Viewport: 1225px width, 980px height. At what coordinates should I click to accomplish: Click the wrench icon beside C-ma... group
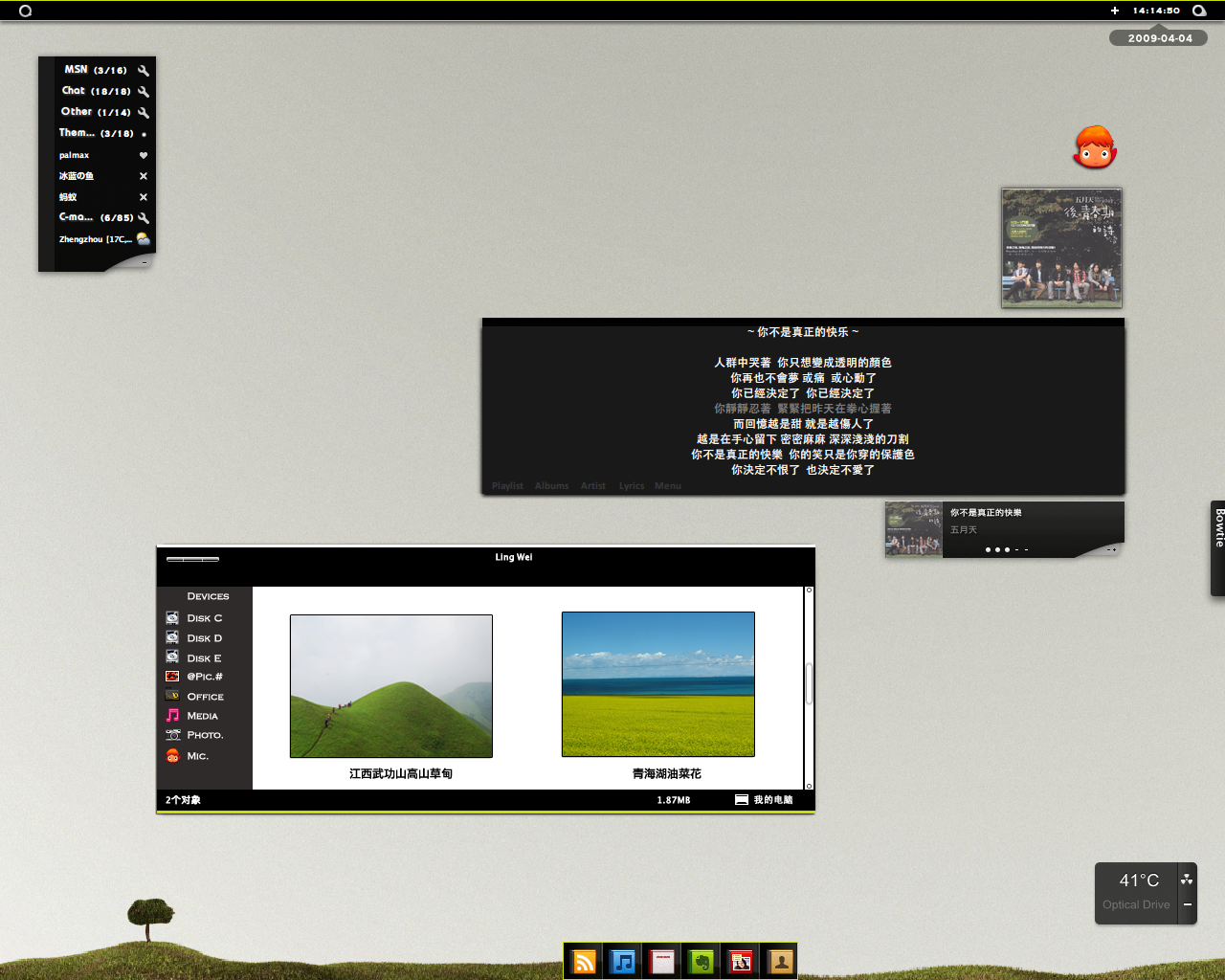point(144,217)
